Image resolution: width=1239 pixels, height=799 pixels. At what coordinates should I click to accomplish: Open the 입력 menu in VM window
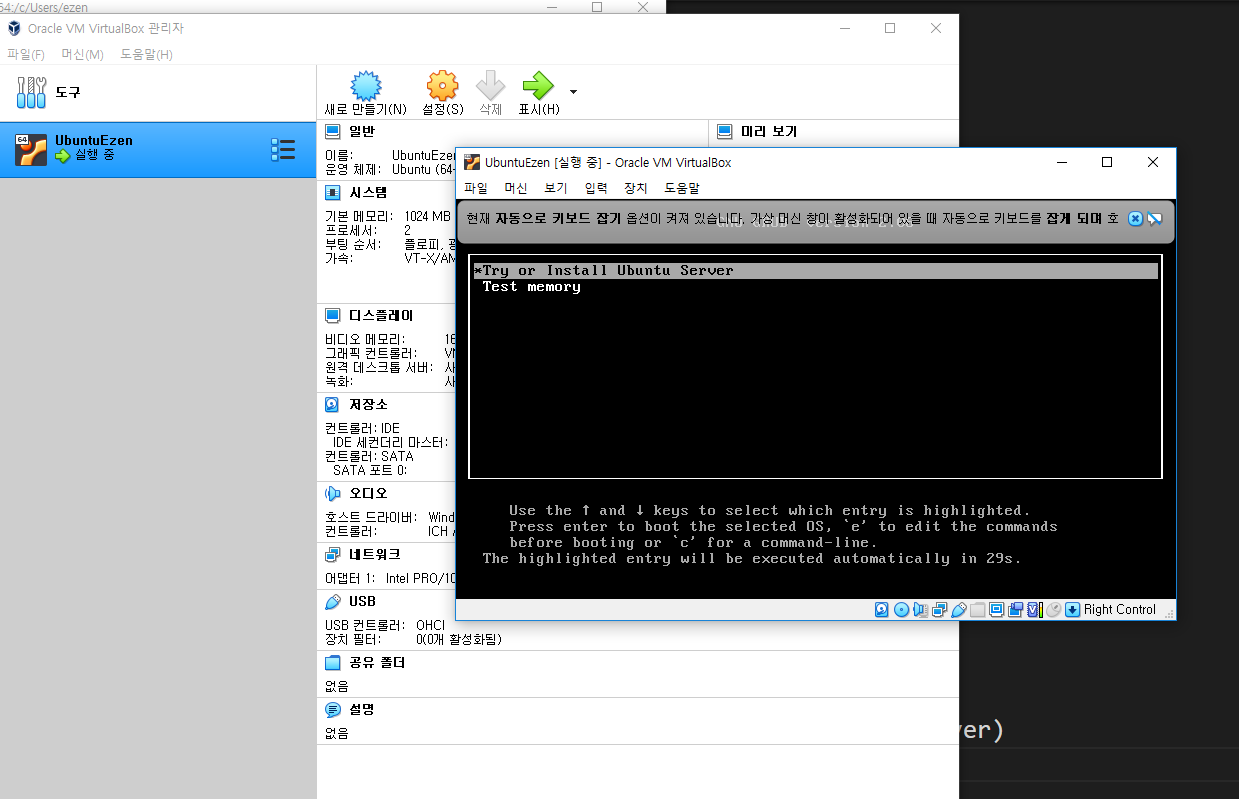596,188
